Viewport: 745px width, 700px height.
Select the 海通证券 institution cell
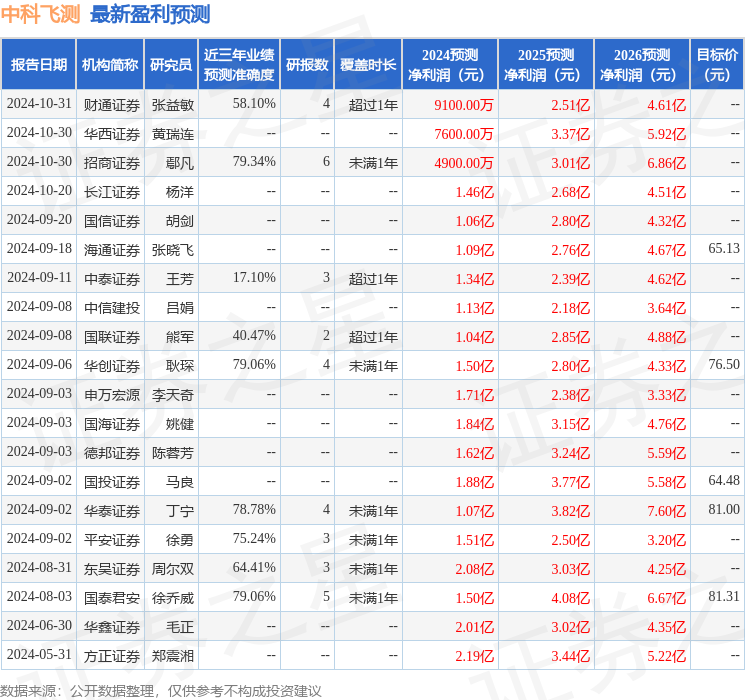[112, 250]
